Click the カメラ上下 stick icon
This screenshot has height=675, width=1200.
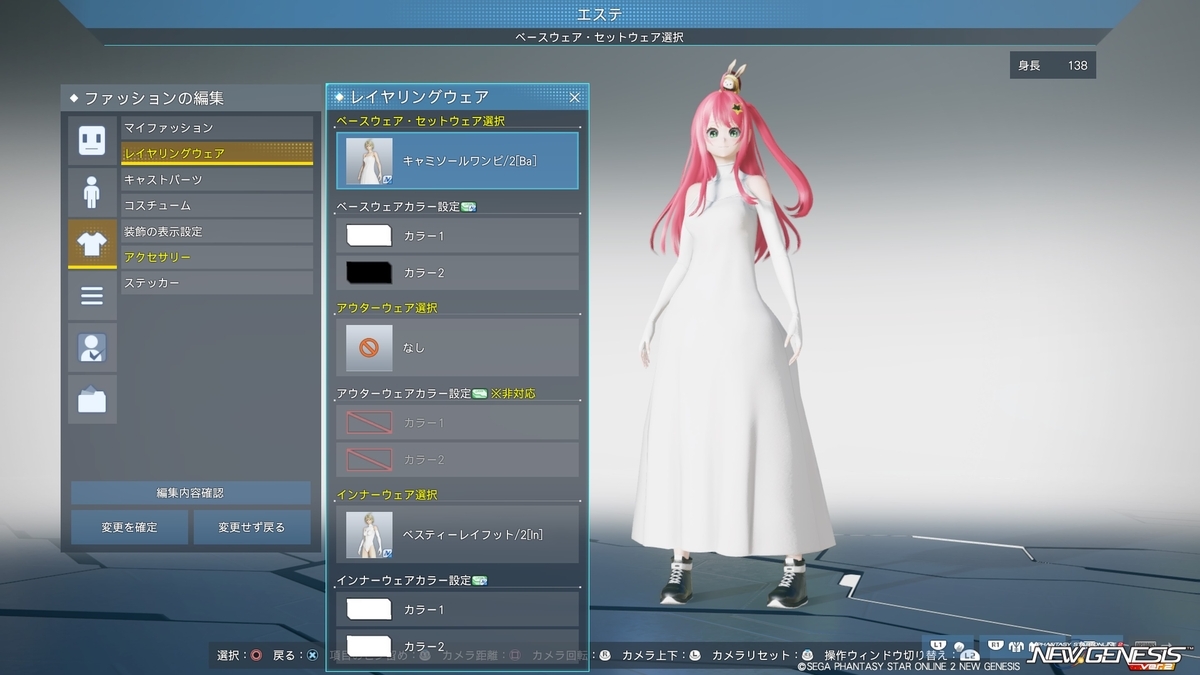tap(695, 656)
